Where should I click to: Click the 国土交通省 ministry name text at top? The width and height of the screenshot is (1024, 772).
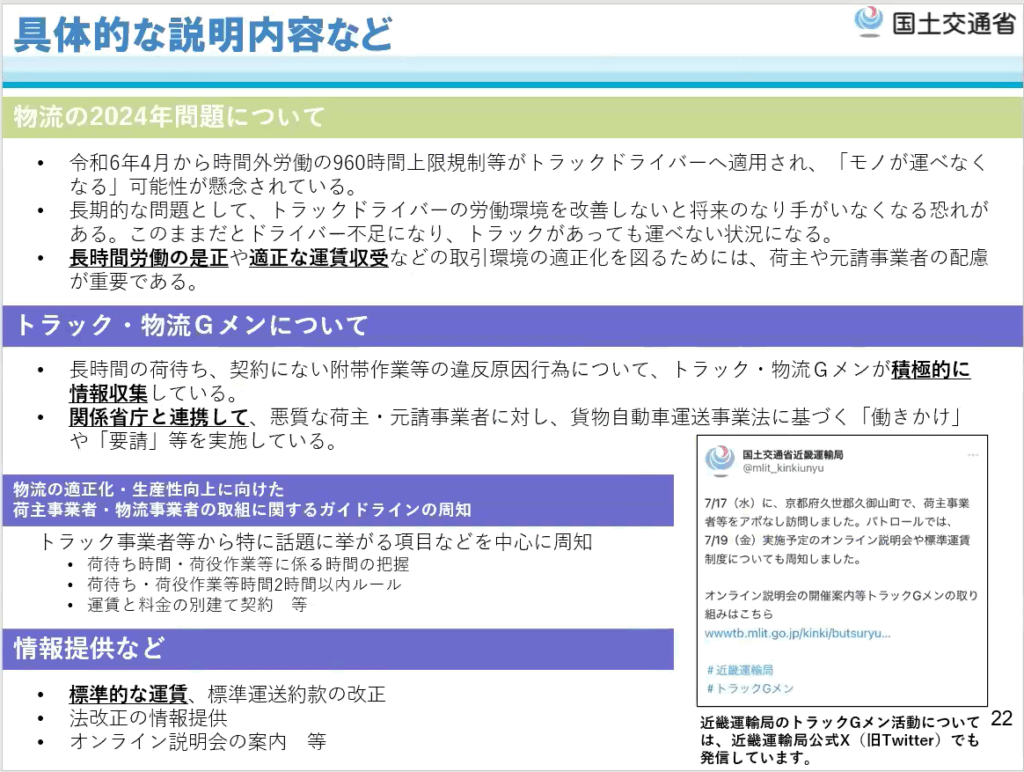coord(953,23)
